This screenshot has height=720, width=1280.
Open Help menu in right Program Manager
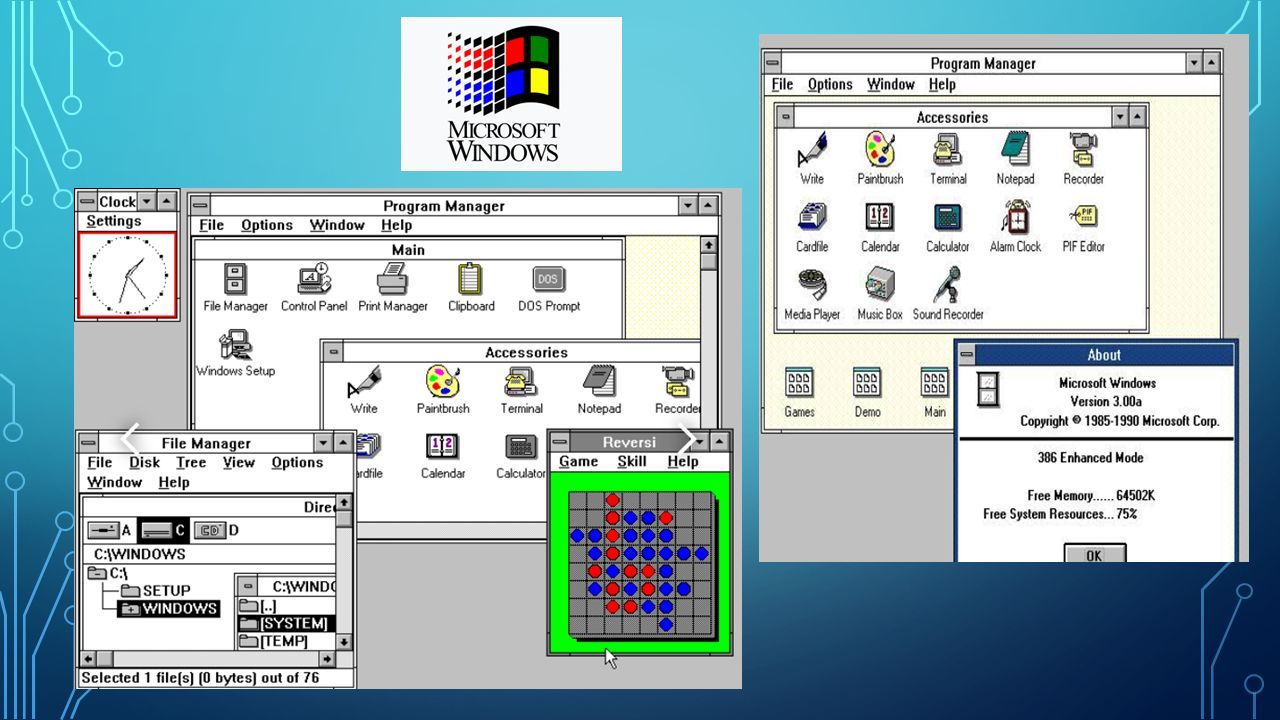click(x=942, y=85)
